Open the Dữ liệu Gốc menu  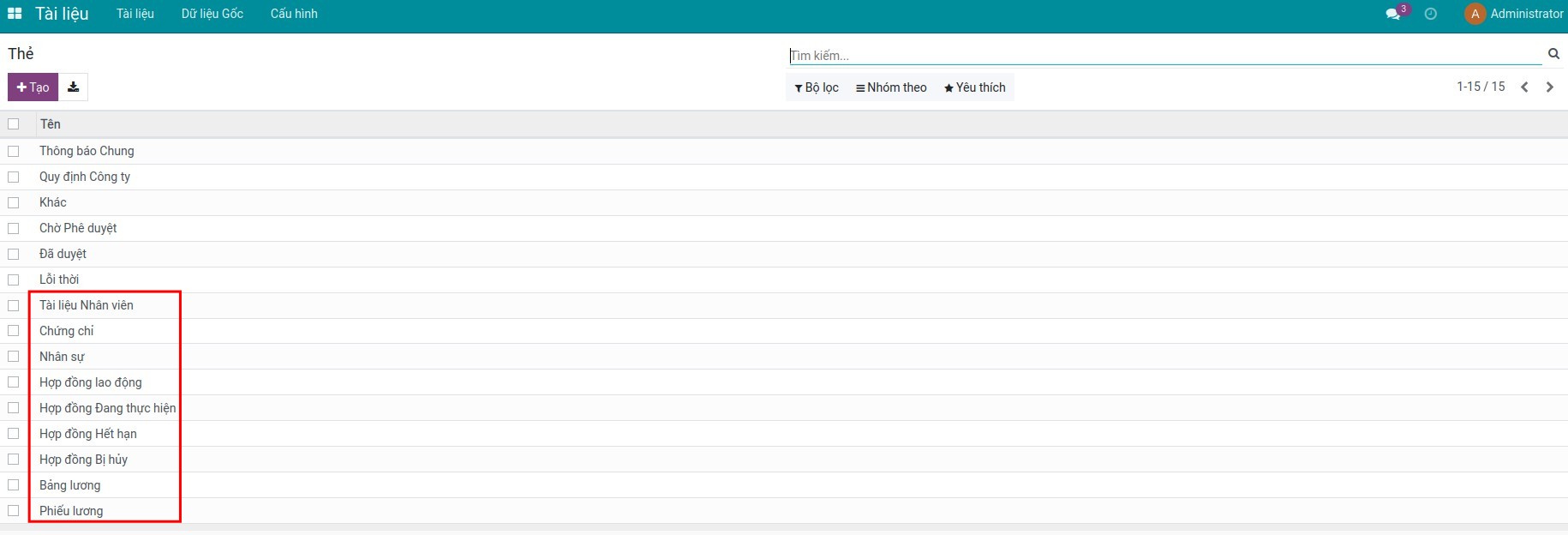(212, 14)
